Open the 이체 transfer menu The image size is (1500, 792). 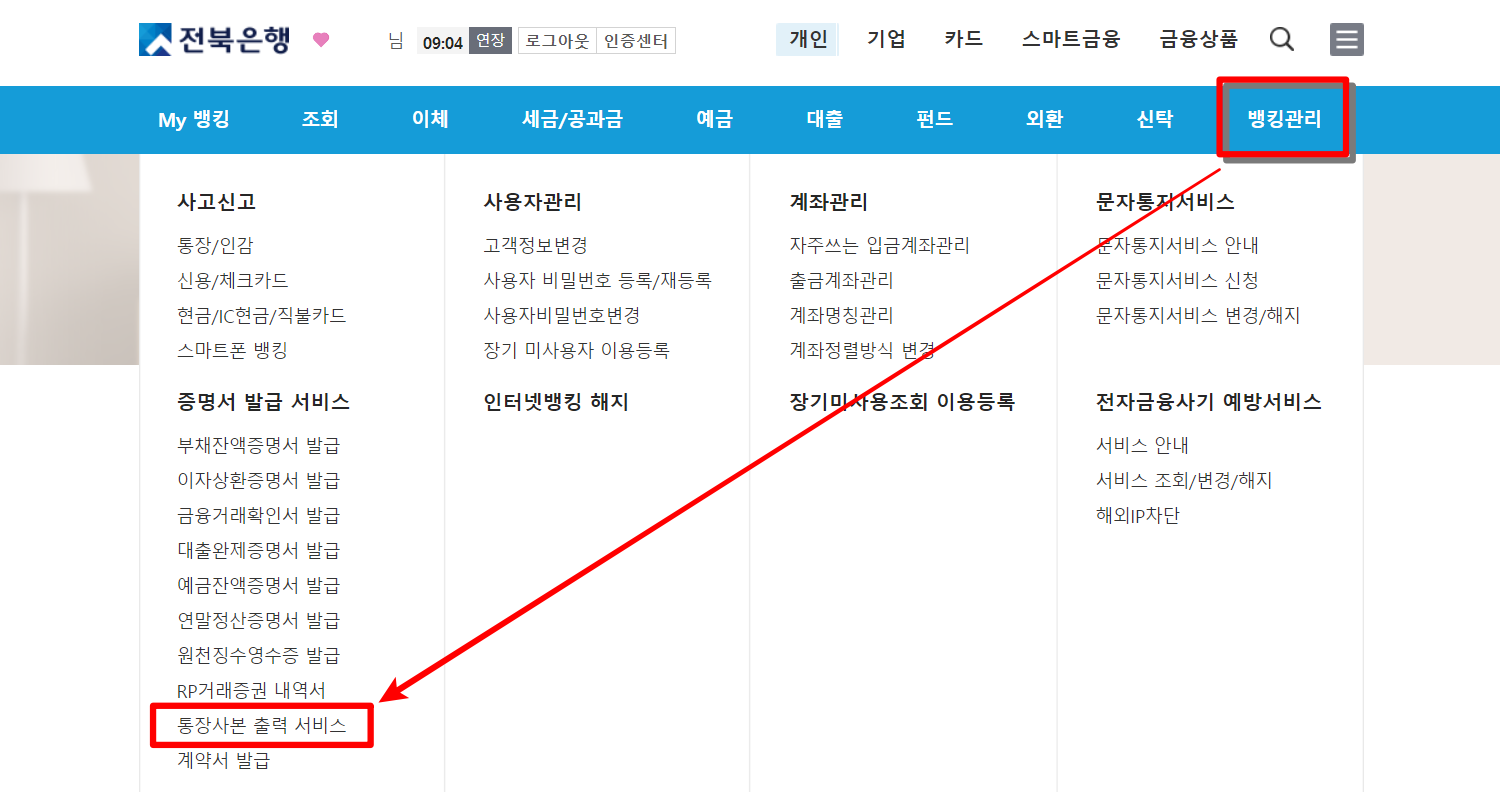click(x=430, y=119)
